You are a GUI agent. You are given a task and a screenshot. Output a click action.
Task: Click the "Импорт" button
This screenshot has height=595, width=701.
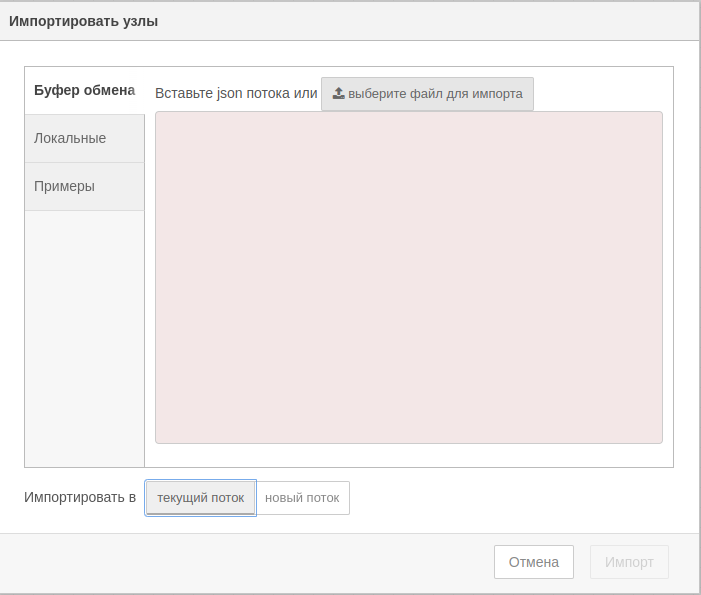pos(629,562)
